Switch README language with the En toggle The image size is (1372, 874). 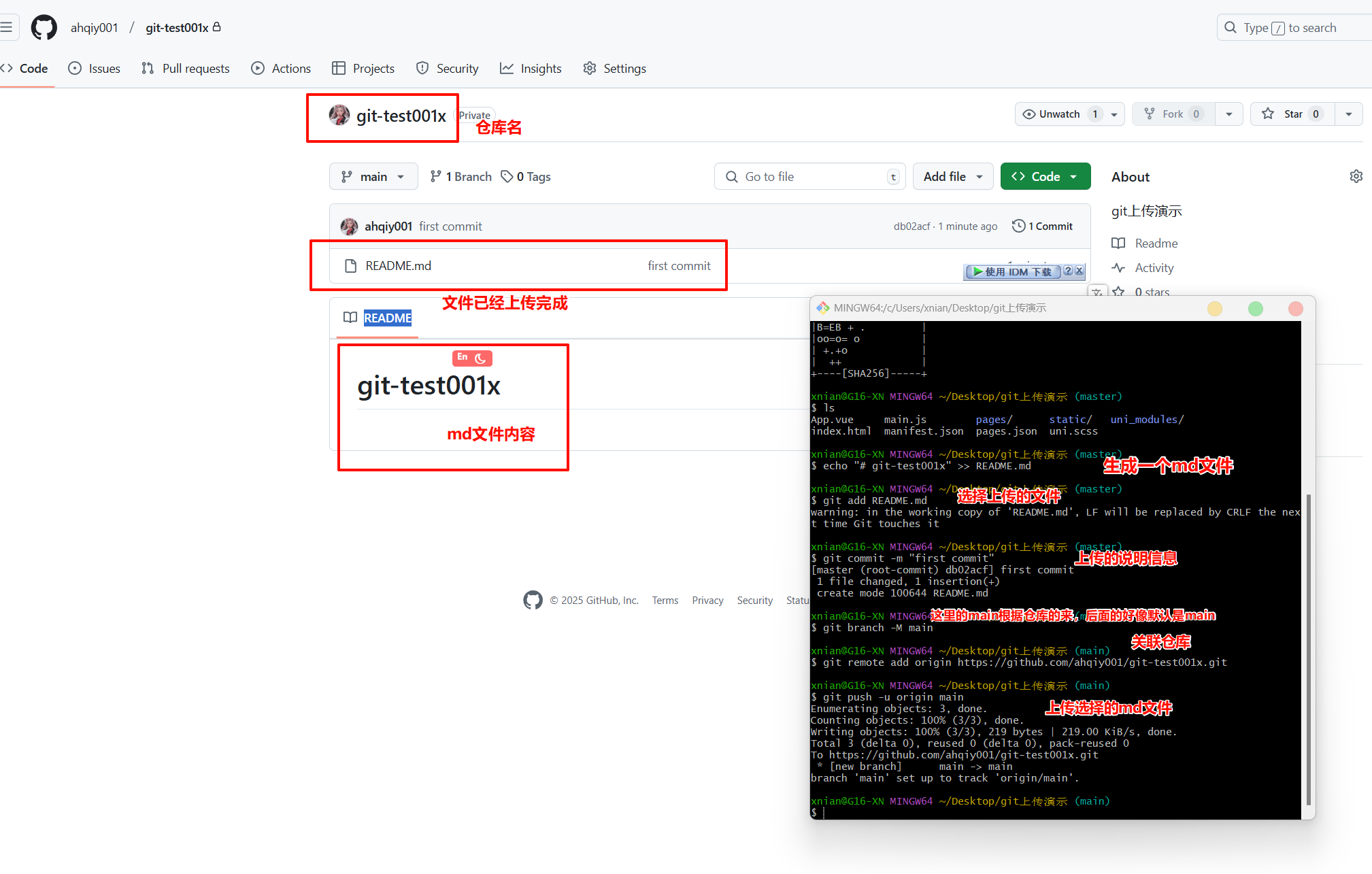(x=462, y=357)
